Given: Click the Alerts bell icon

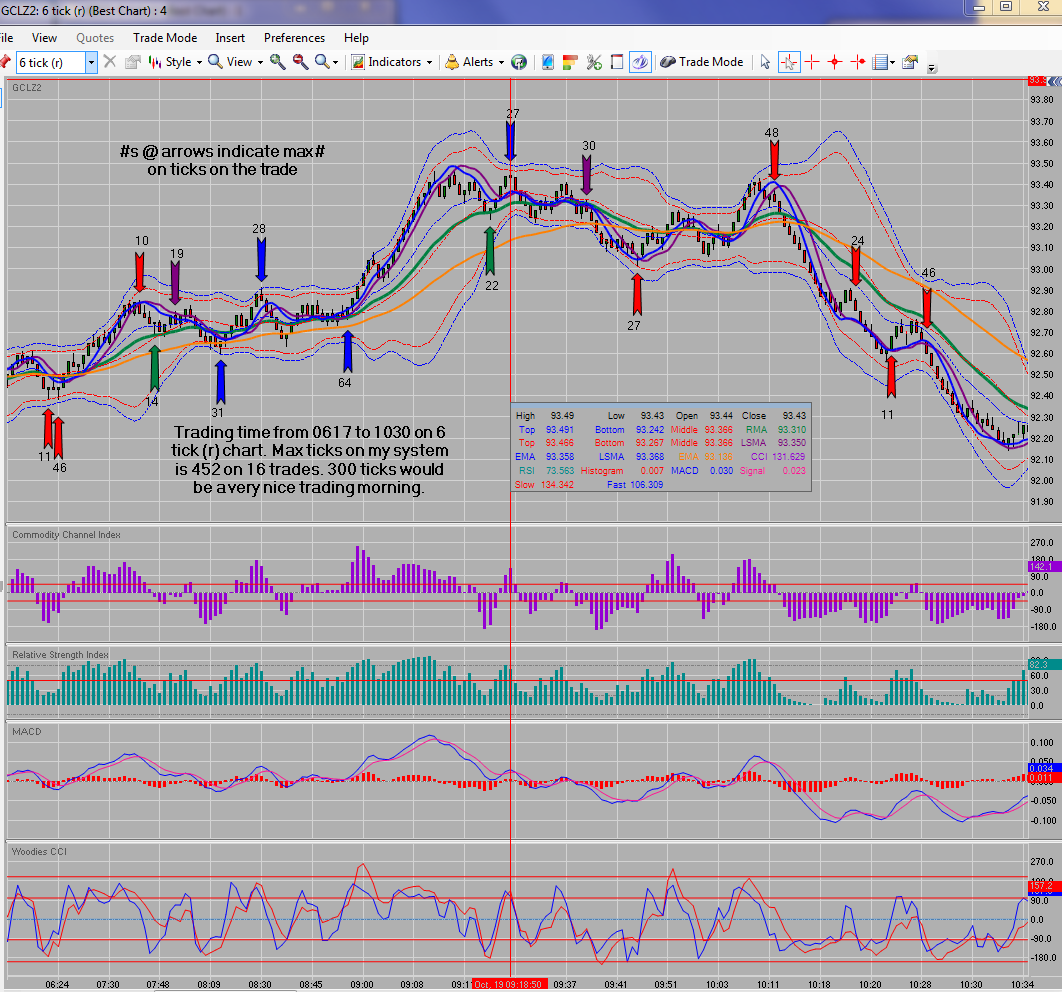Looking at the screenshot, I should pyautogui.click(x=452, y=62).
